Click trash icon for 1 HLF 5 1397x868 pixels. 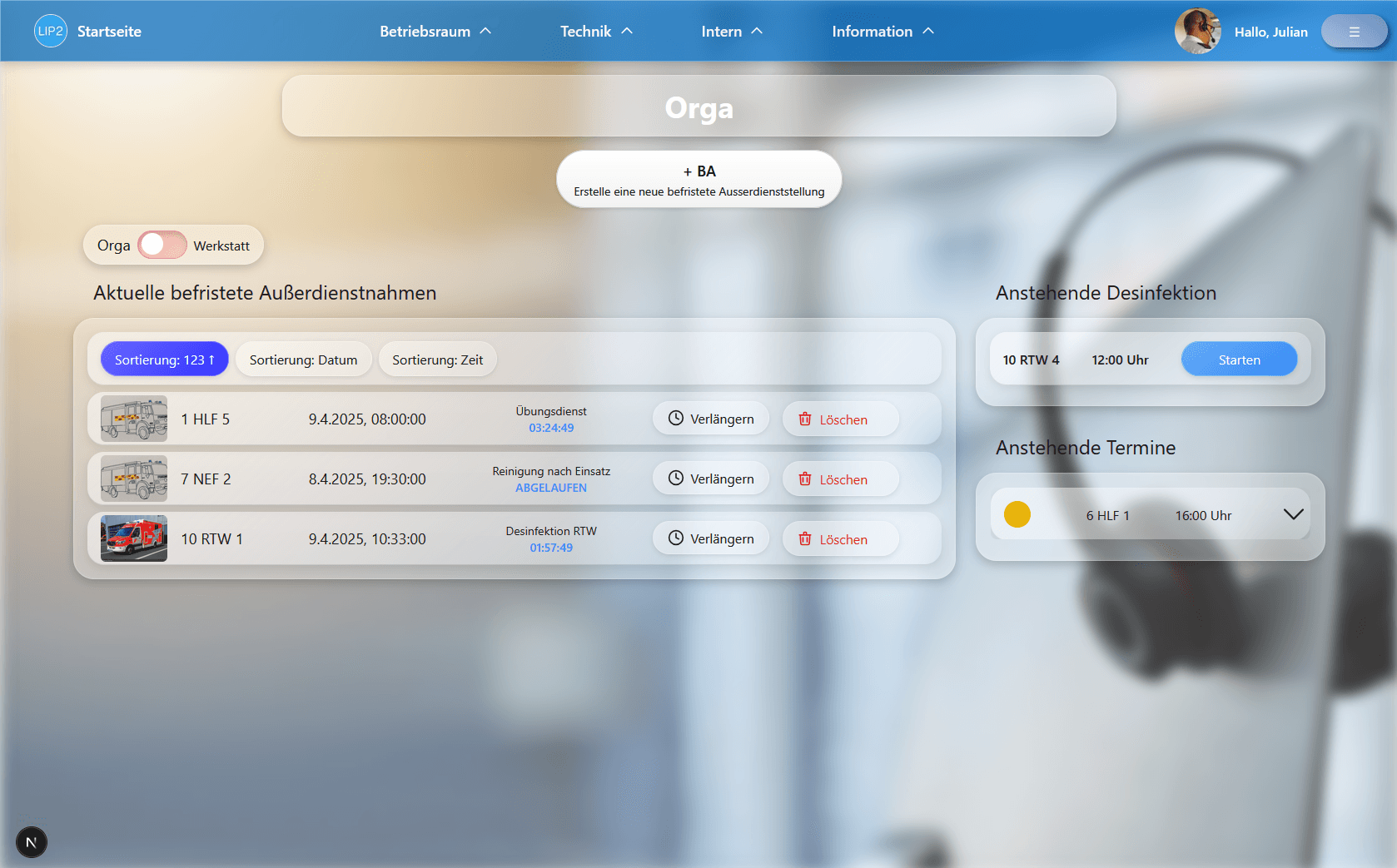[805, 419]
